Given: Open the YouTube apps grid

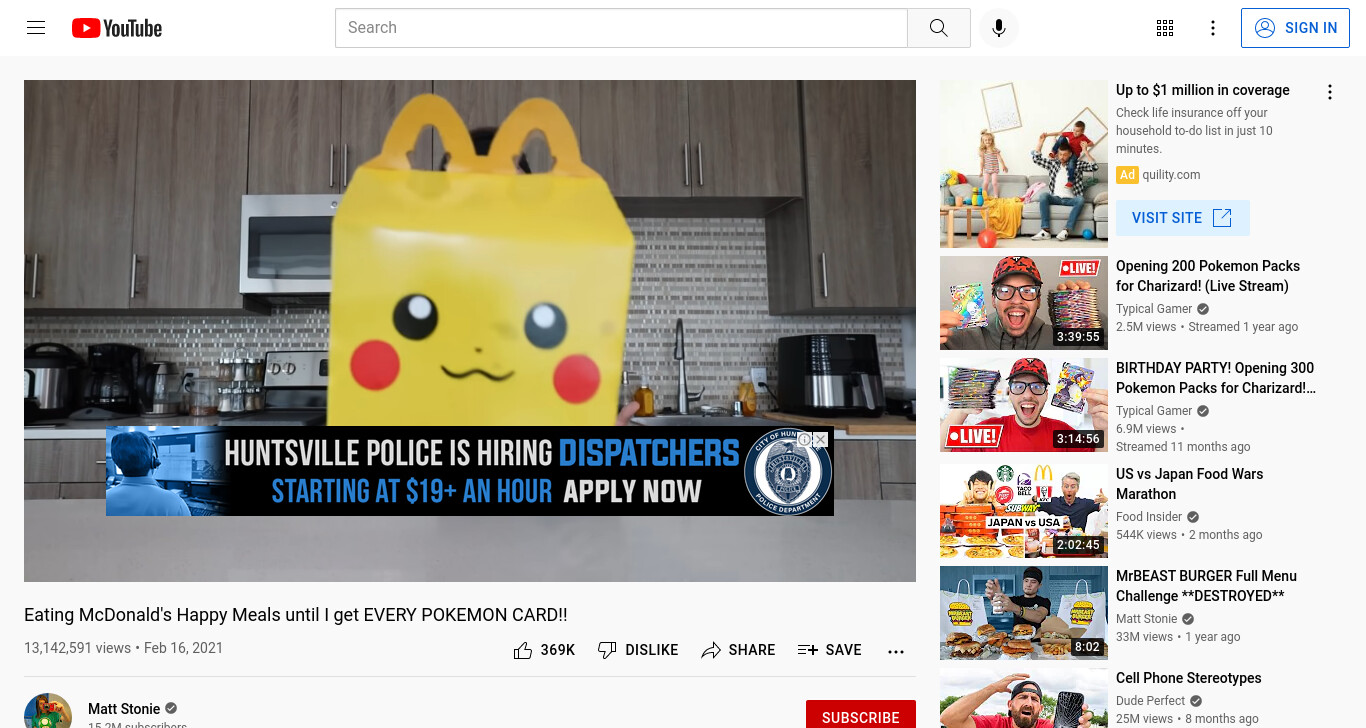Looking at the screenshot, I should [1165, 28].
